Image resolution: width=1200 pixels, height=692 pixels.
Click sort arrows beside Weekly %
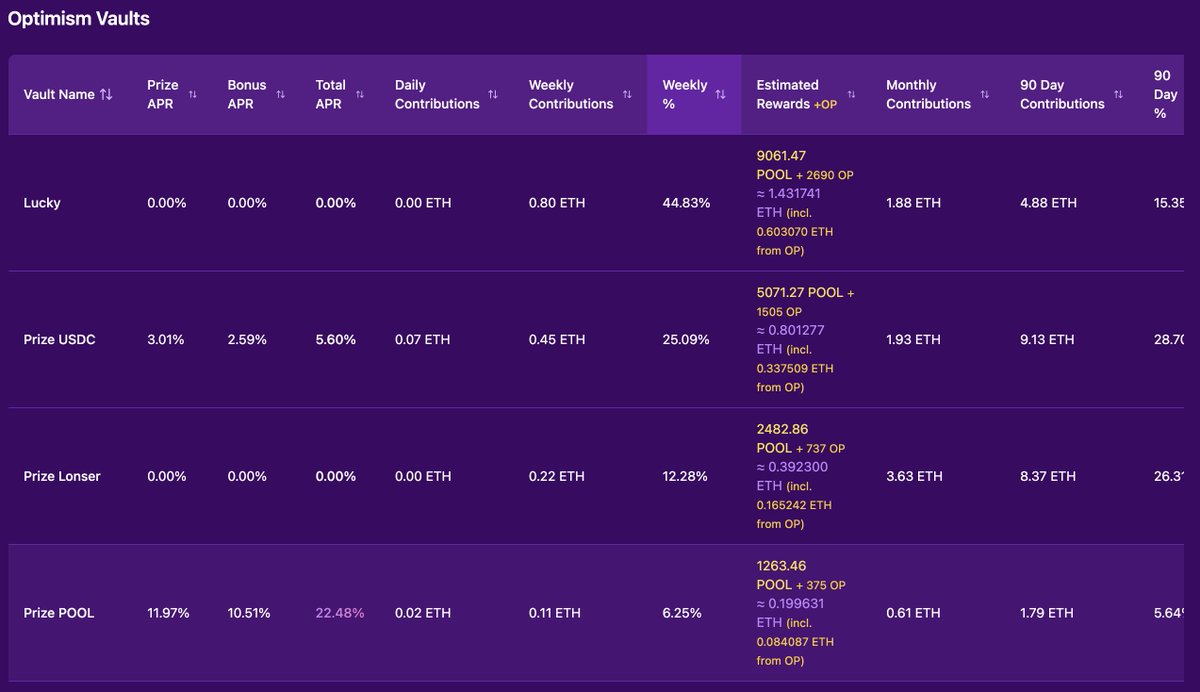(x=720, y=95)
